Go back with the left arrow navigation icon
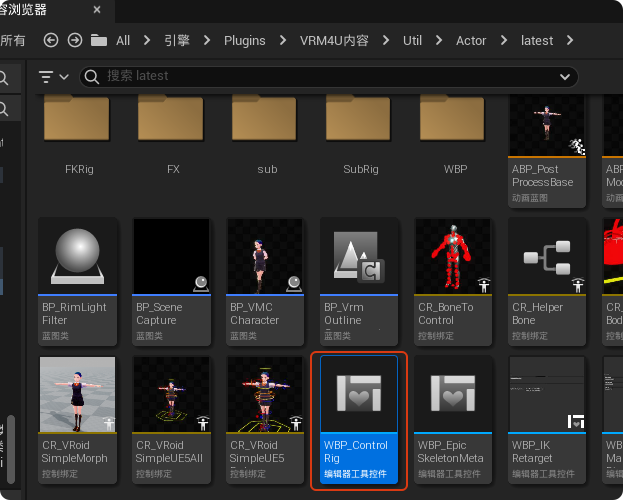623x500 pixels. coord(51,40)
